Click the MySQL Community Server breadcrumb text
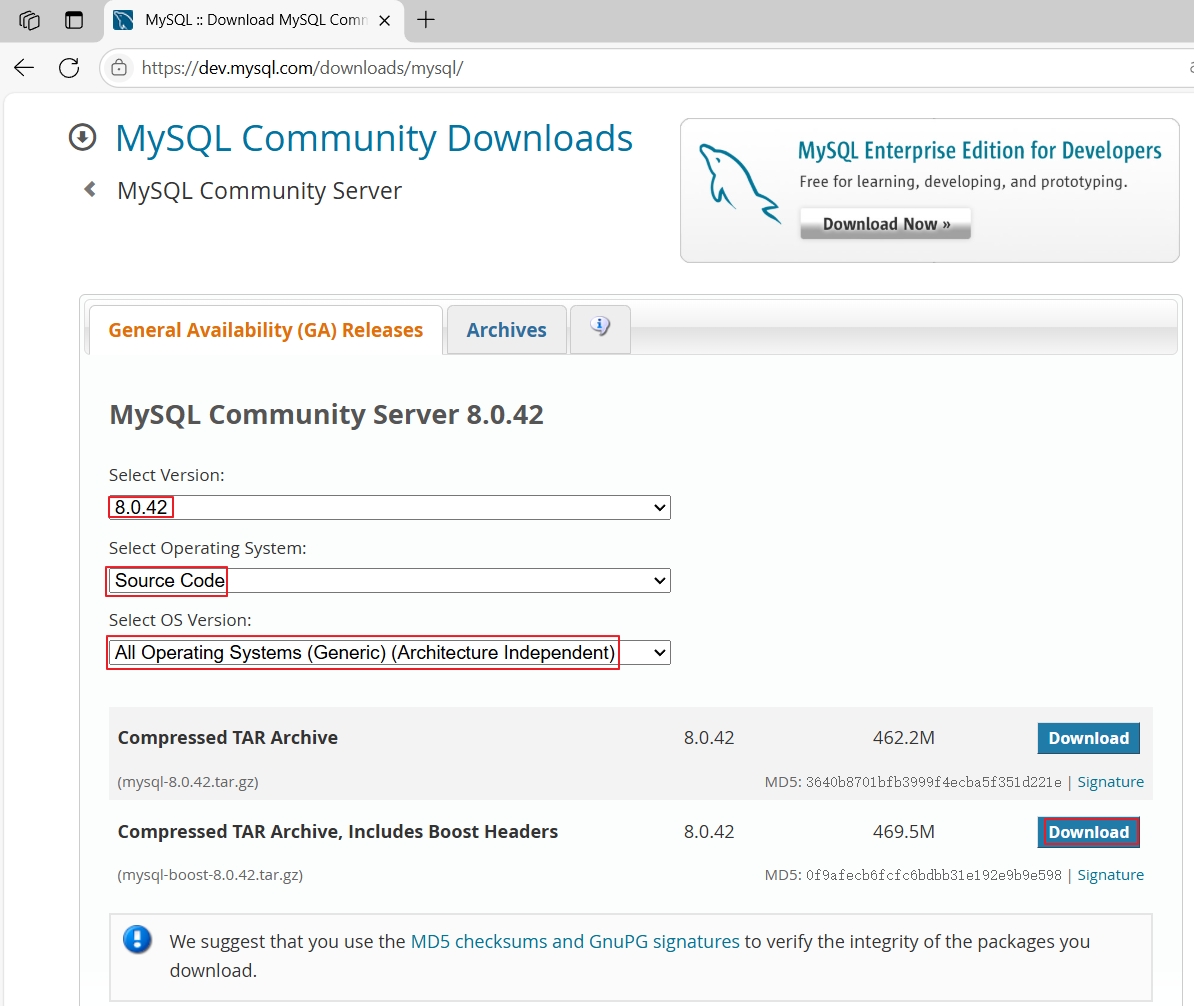Screen dimensions: 1194x1006 259,190
